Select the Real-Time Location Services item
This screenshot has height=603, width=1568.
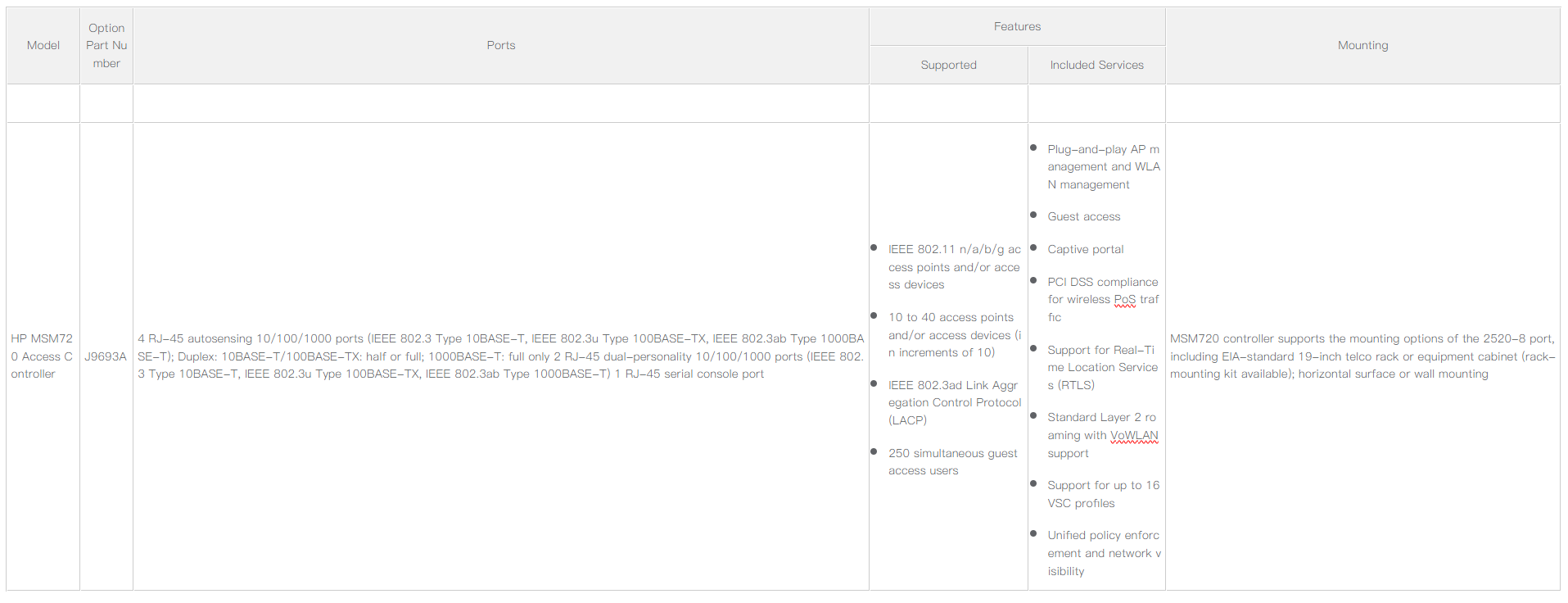click(x=1102, y=367)
